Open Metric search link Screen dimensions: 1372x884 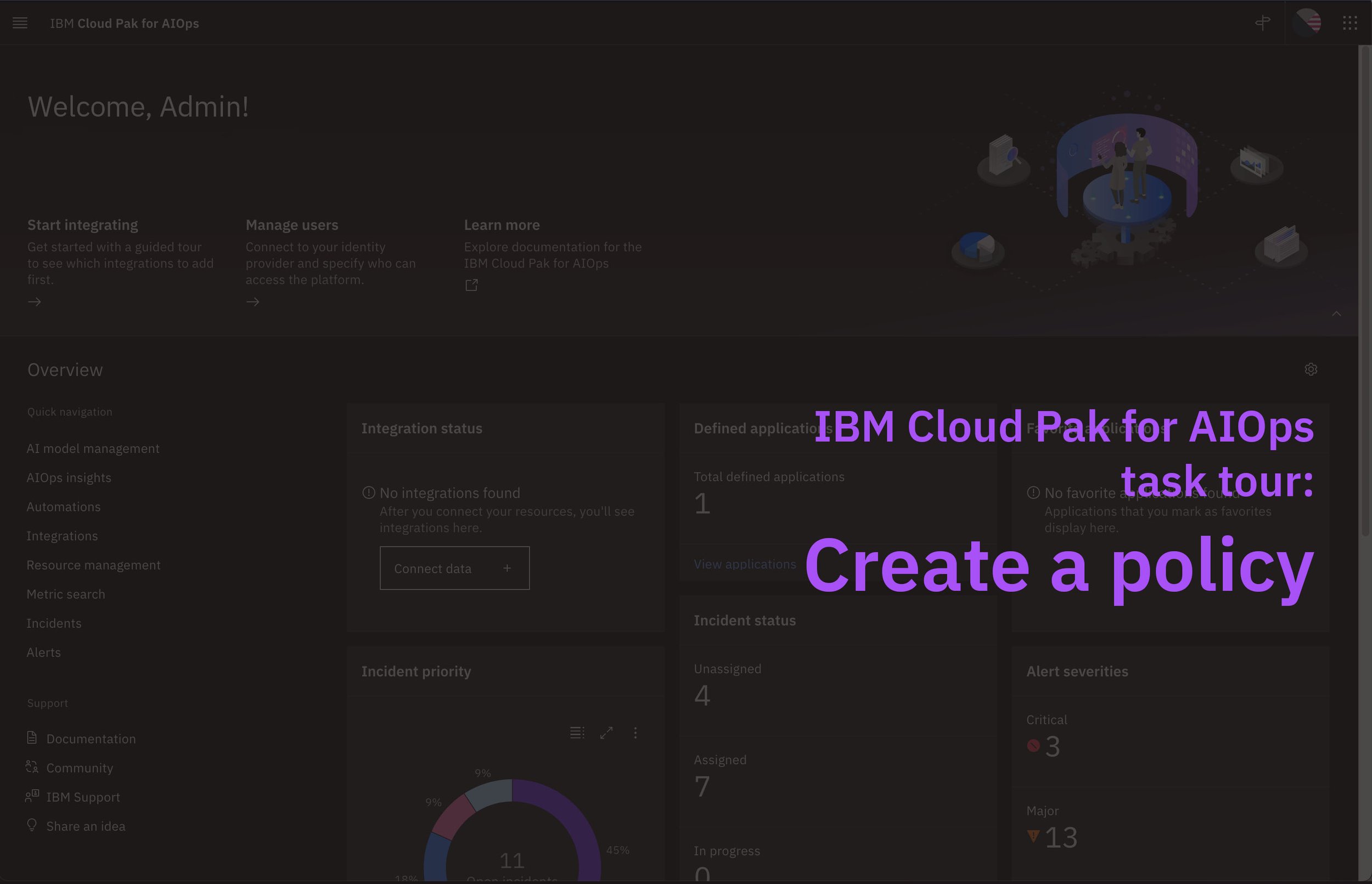(66, 594)
